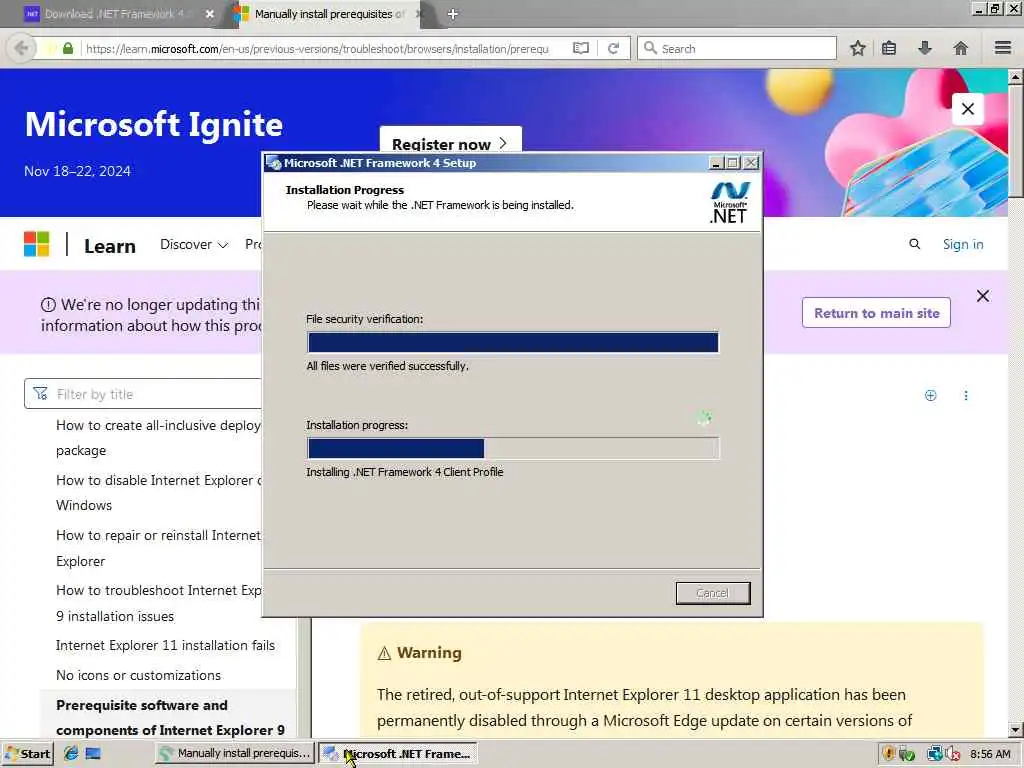1024x768 pixels.
Task: Click the circled plus add icon
Action: coord(931,395)
